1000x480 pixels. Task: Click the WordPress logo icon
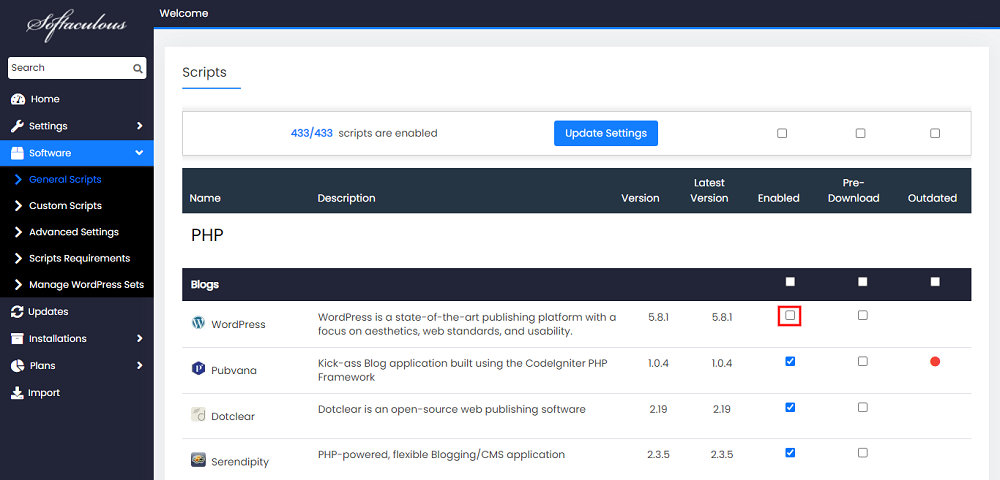coord(198,324)
